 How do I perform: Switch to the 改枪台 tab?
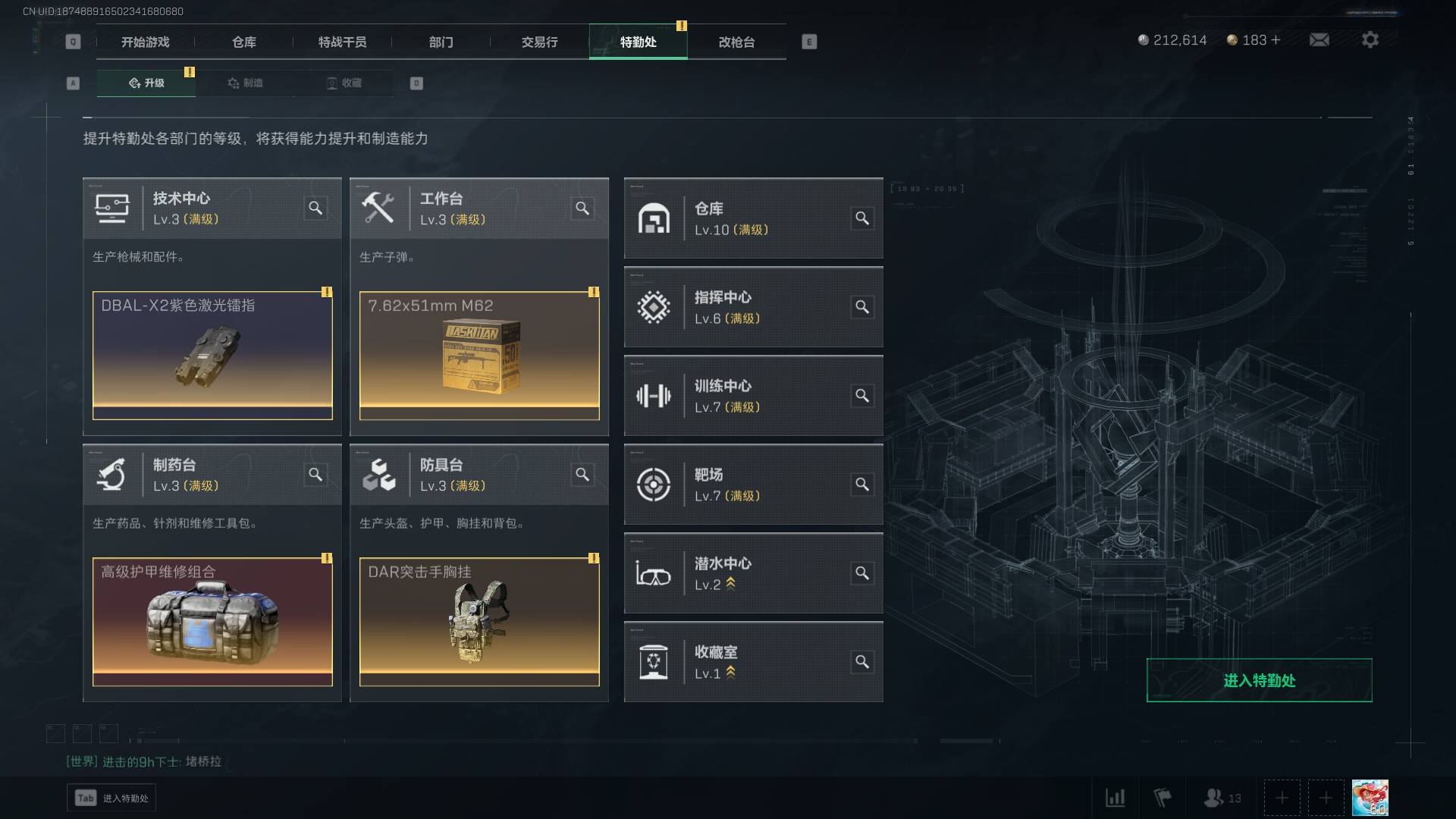[736, 42]
